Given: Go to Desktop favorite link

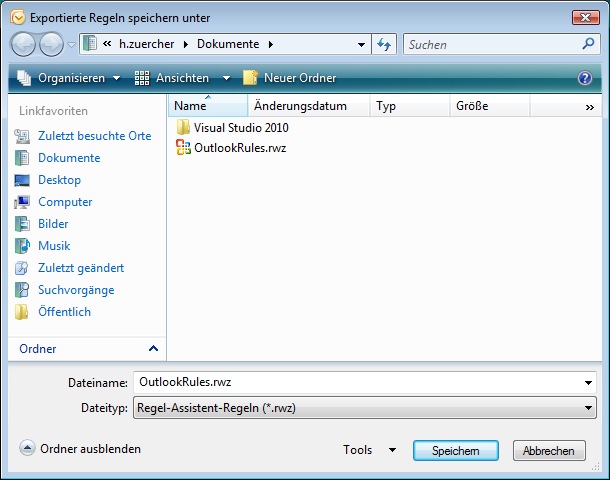Looking at the screenshot, I should 60,180.
